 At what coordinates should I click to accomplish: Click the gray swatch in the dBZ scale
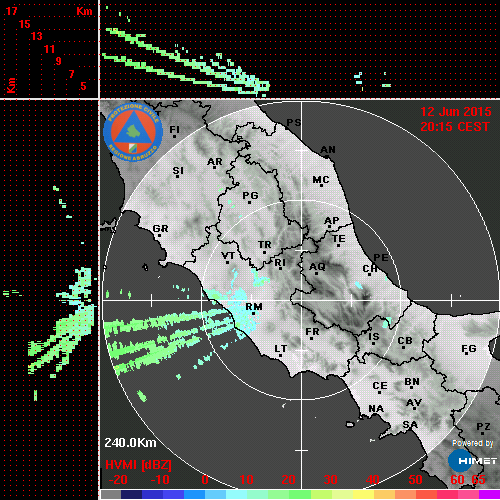coord(111,494)
